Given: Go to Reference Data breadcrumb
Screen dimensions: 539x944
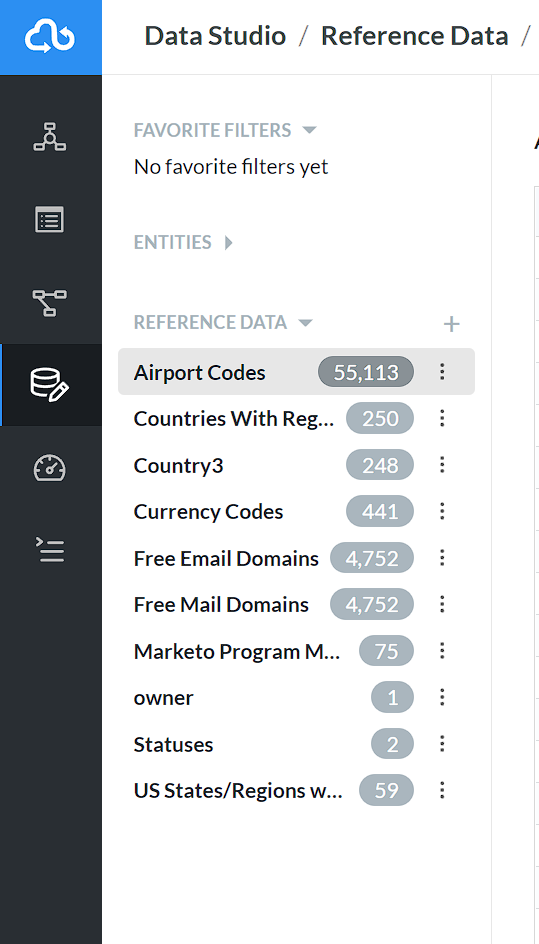Looking at the screenshot, I should [415, 36].
